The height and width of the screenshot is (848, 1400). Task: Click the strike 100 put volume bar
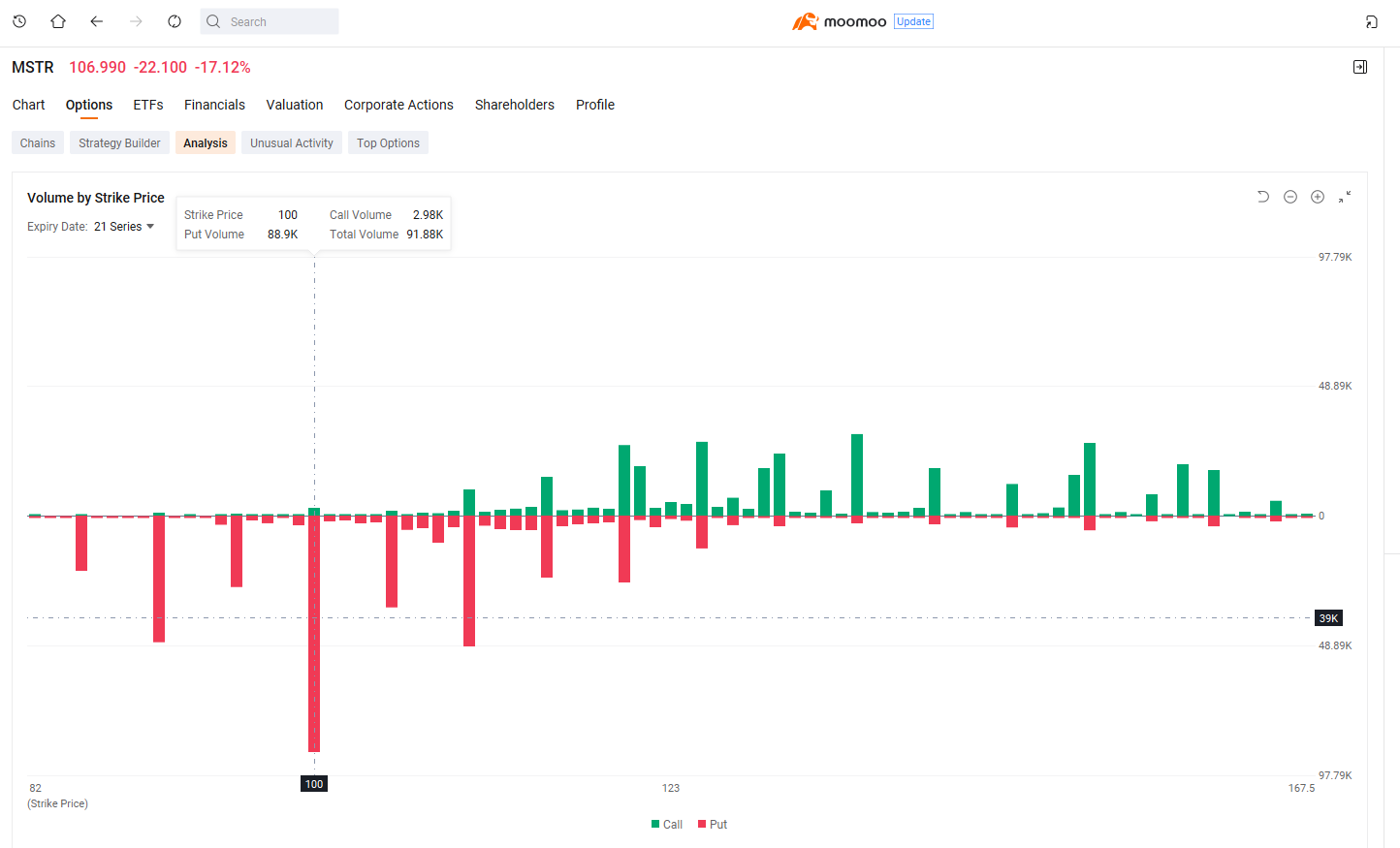314,634
